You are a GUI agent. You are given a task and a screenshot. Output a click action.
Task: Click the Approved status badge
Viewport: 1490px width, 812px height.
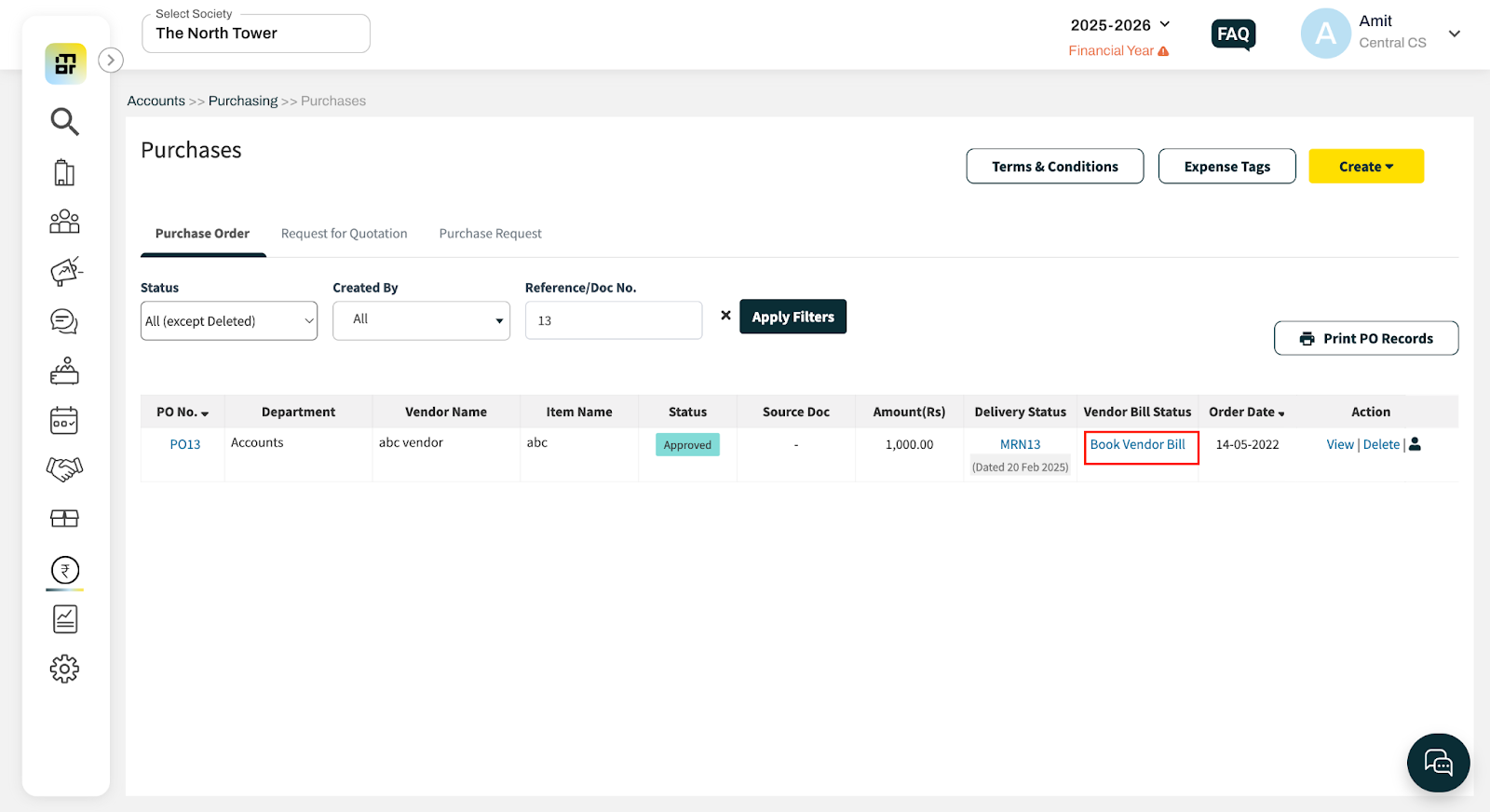[x=687, y=445]
